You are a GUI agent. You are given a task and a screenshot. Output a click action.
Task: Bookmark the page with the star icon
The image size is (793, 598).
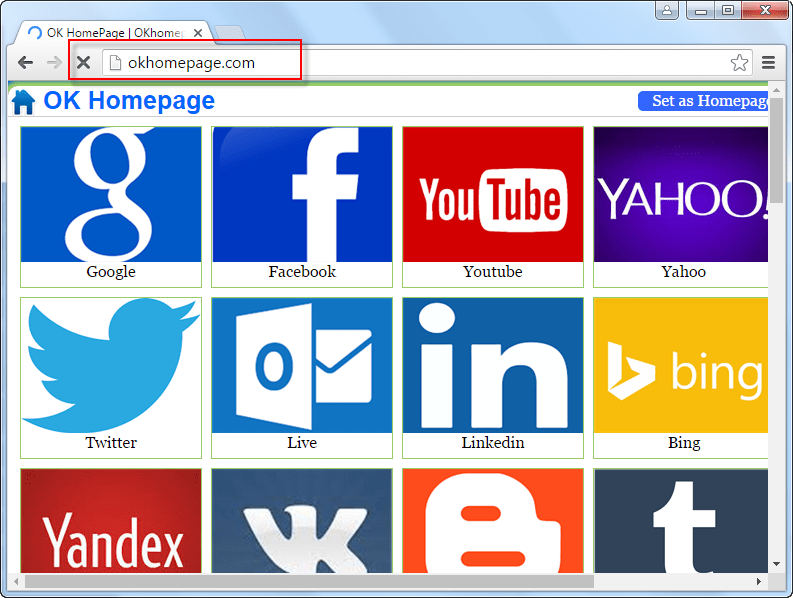tap(739, 63)
